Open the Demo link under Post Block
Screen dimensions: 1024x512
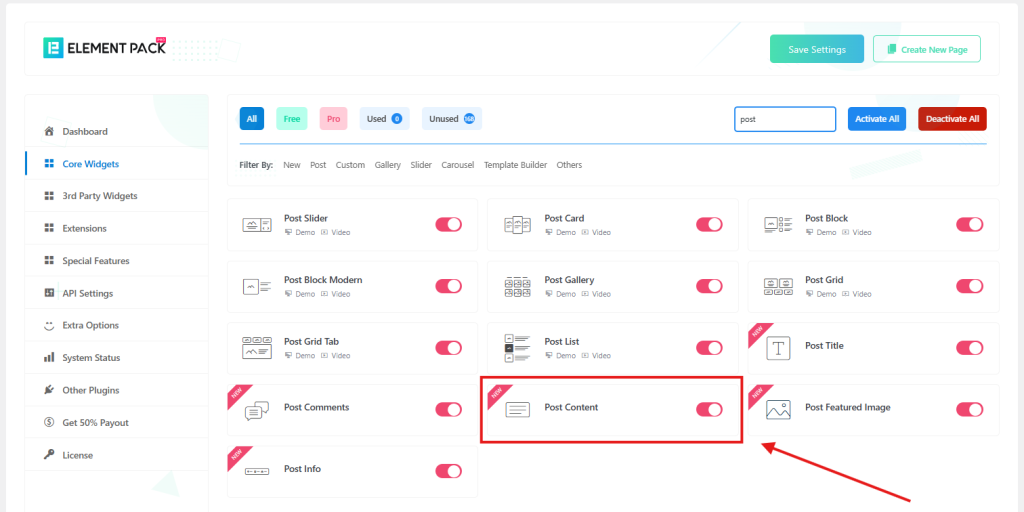pyautogui.click(x=826, y=232)
